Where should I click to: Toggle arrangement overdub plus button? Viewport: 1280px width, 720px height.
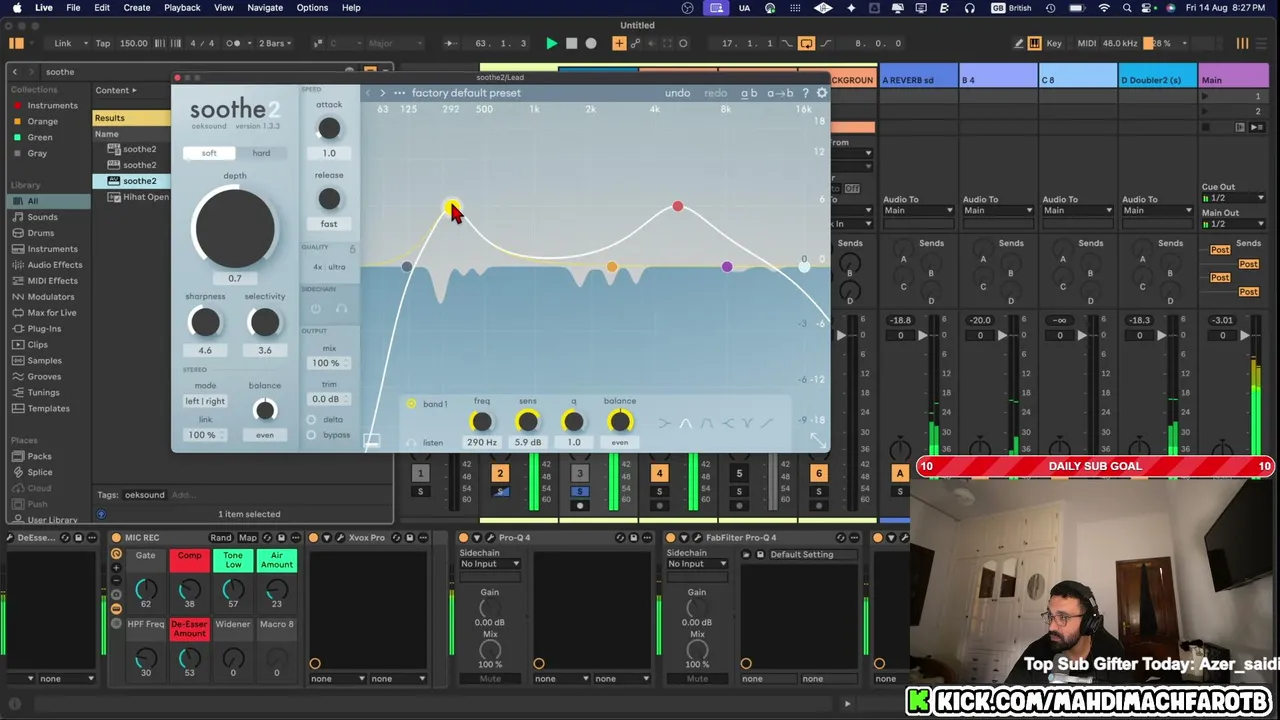tap(619, 43)
